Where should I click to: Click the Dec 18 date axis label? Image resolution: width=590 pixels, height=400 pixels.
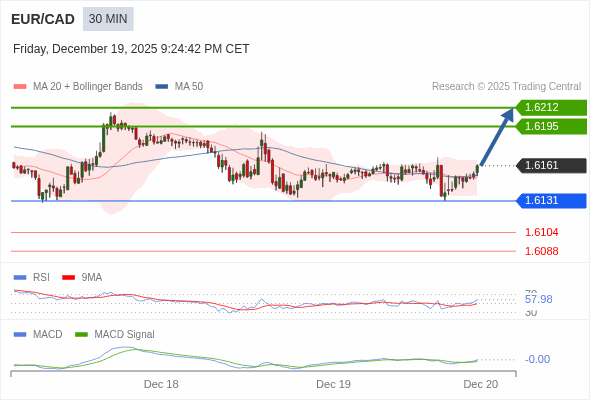pos(161,384)
